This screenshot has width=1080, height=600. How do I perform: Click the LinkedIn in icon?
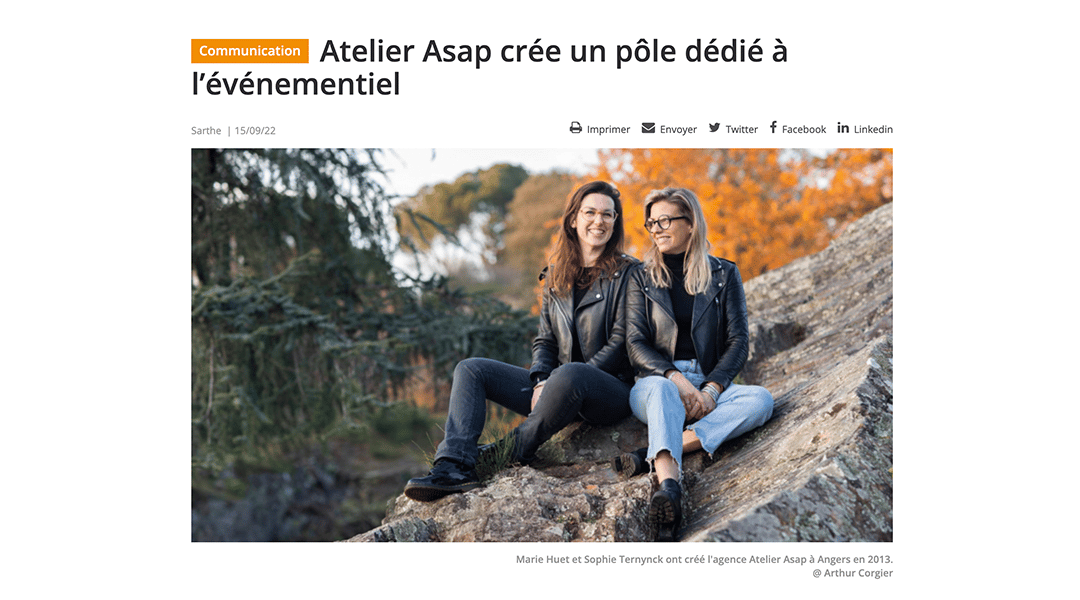pos(843,127)
